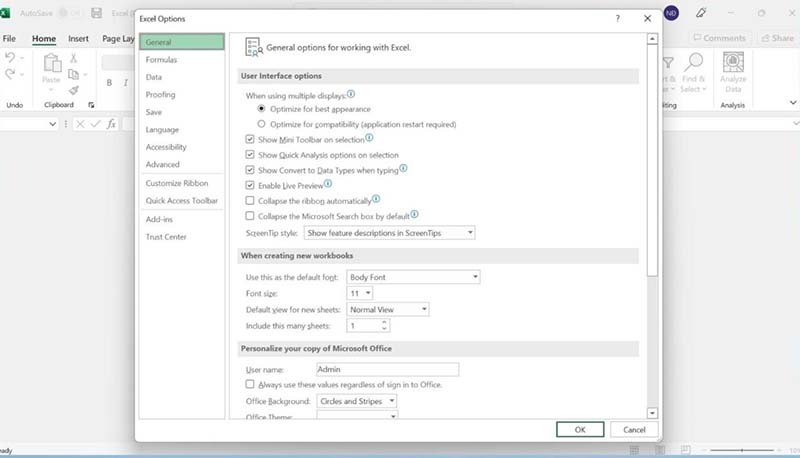The image size is (800, 458).
Task: Open dialog help question mark icon
Action: (617, 18)
